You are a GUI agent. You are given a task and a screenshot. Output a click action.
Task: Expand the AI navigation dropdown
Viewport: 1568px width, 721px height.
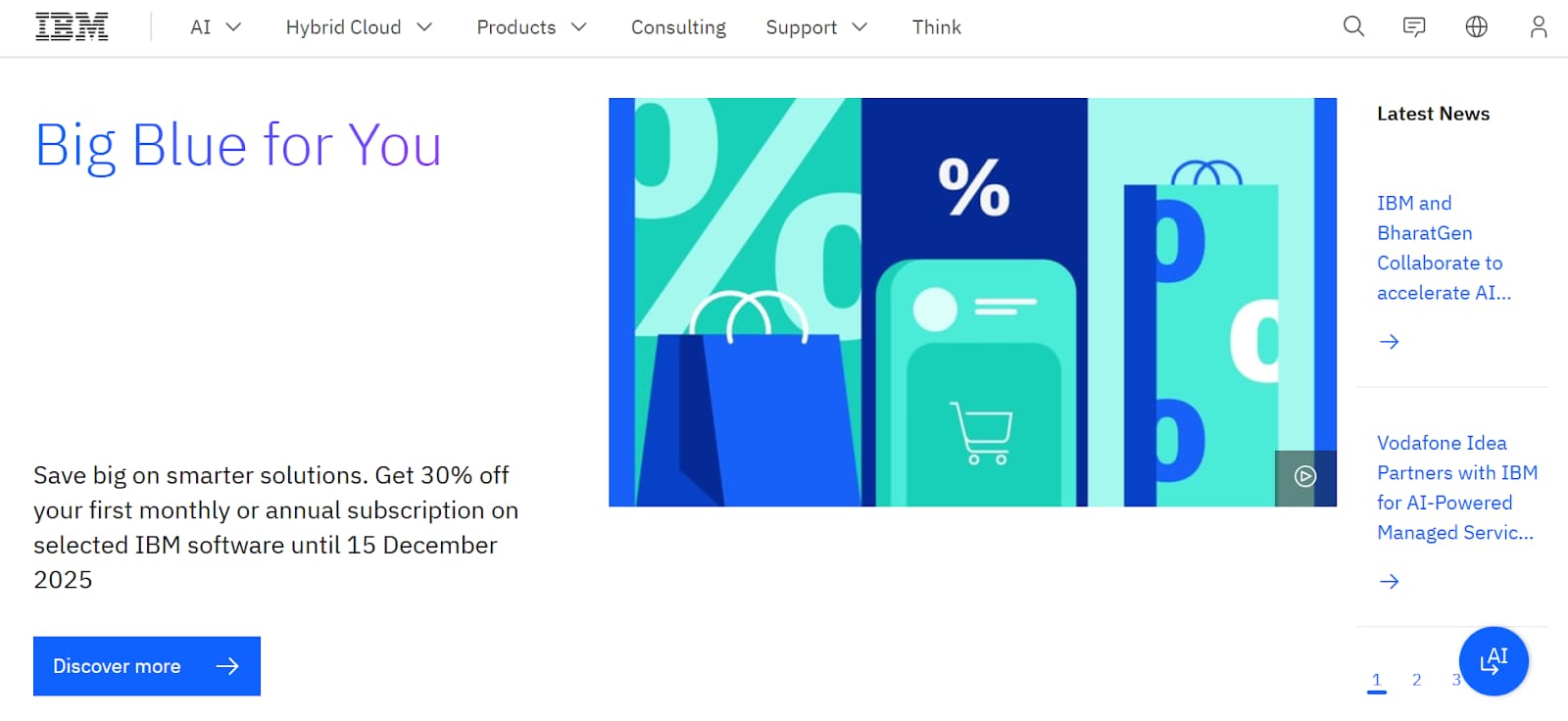click(214, 27)
